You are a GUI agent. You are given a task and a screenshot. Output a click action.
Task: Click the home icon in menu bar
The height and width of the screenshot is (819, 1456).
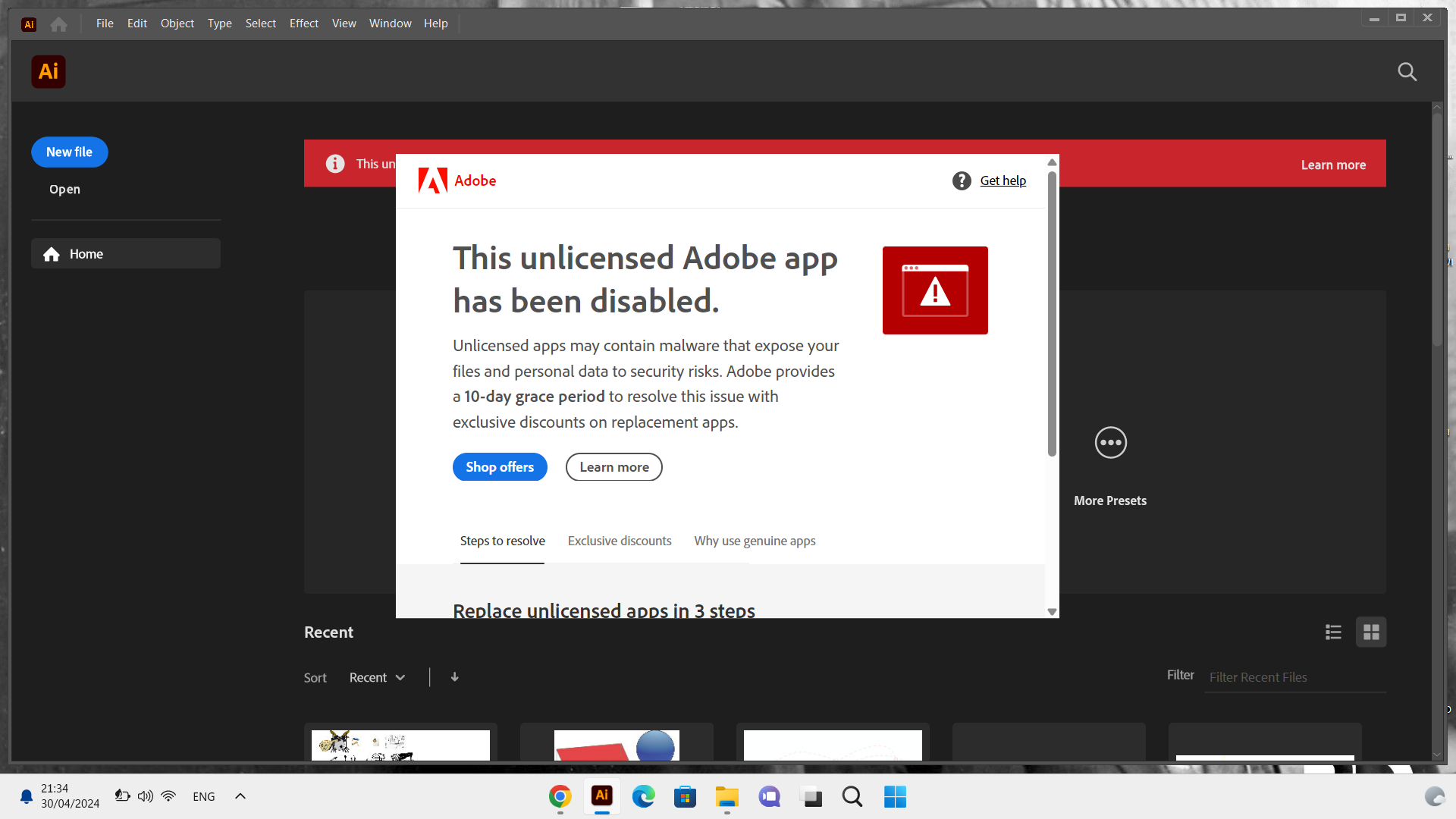[58, 24]
